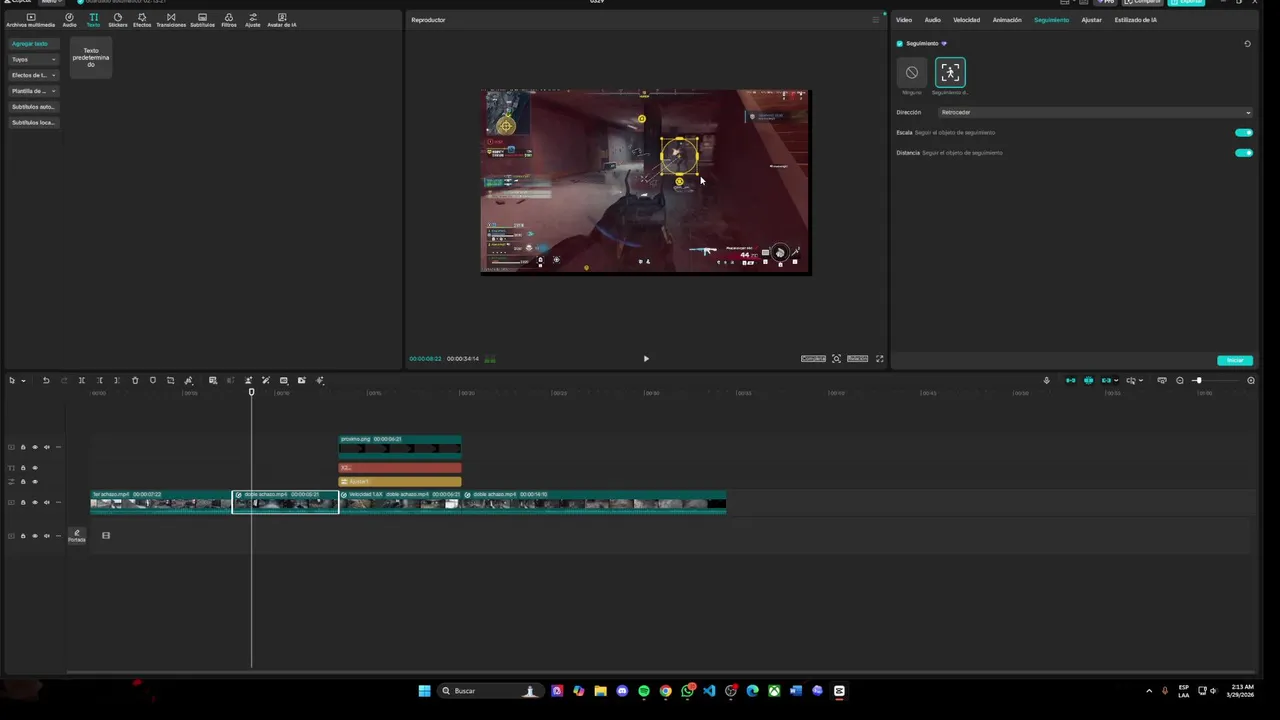This screenshot has height=720, width=1280.
Task: Open the Transiciones panel
Action: (x=171, y=20)
